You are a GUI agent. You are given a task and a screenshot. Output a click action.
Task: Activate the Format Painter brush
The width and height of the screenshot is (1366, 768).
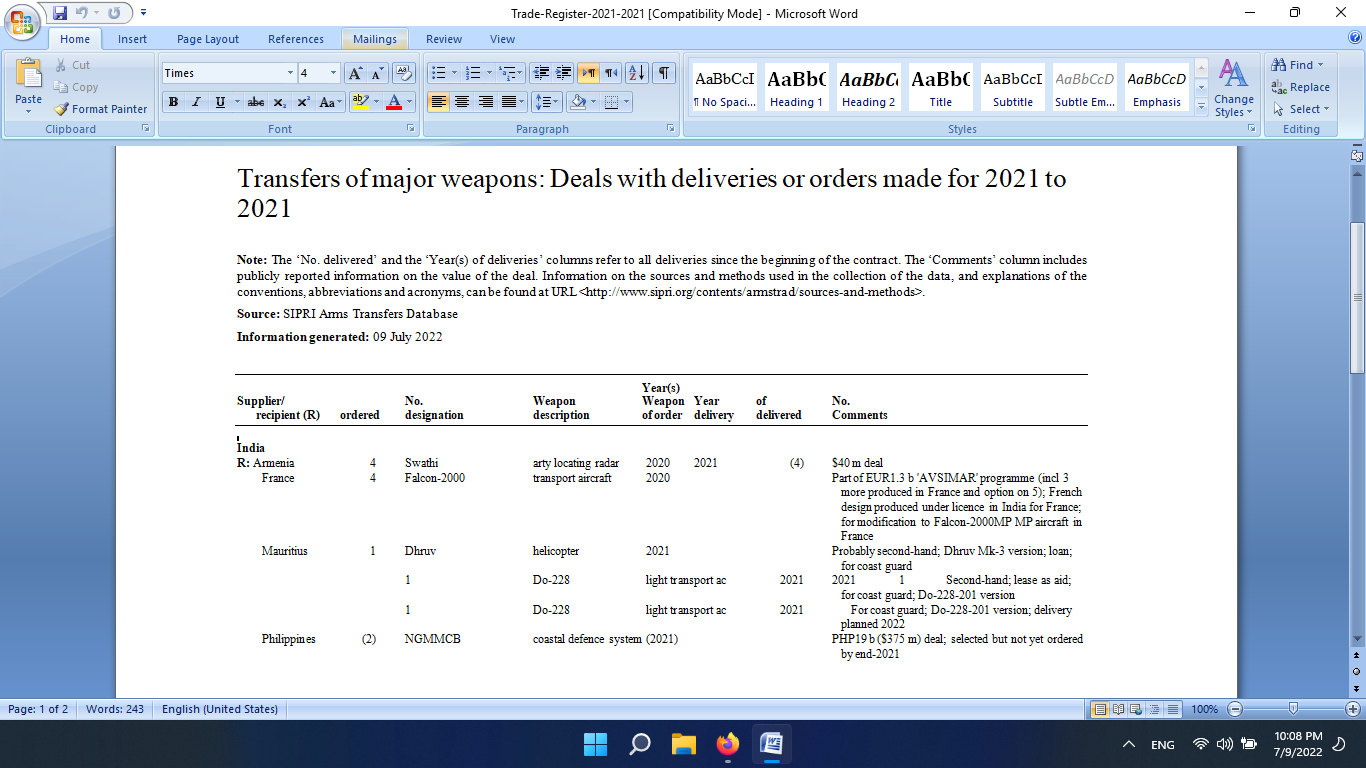(100, 109)
